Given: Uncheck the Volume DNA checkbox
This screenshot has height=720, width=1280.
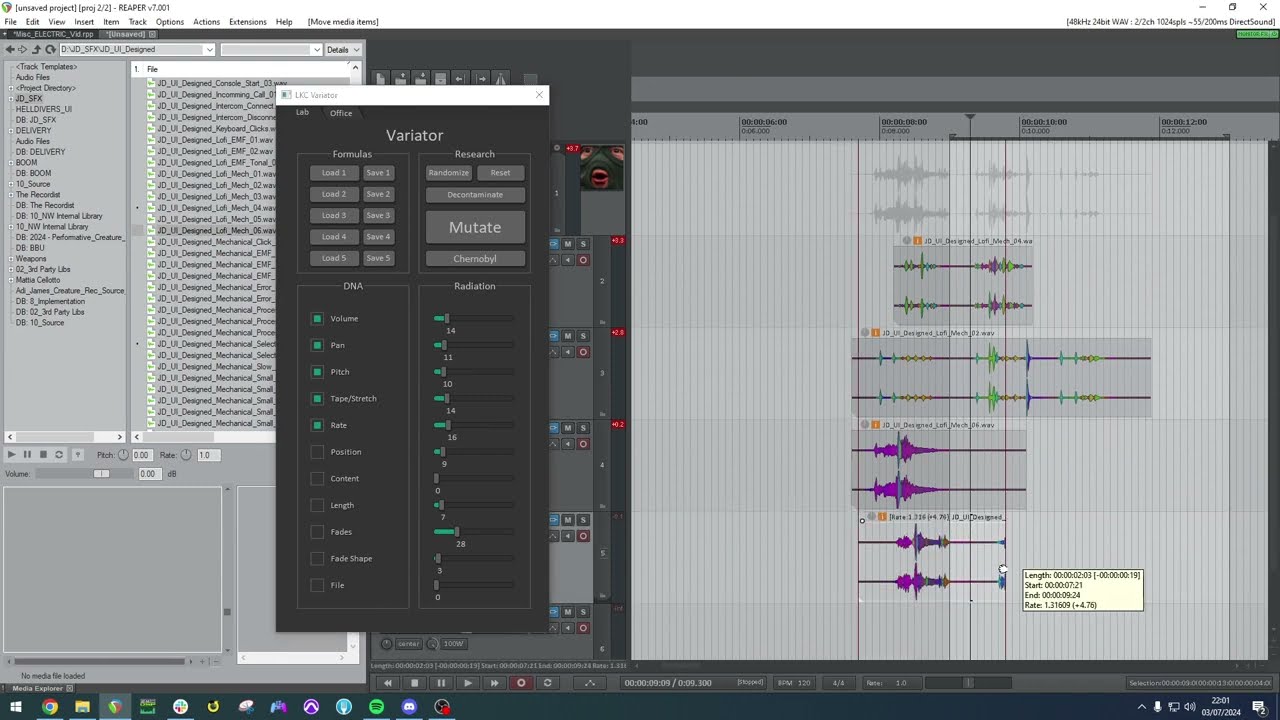Looking at the screenshot, I should [317, 319].
